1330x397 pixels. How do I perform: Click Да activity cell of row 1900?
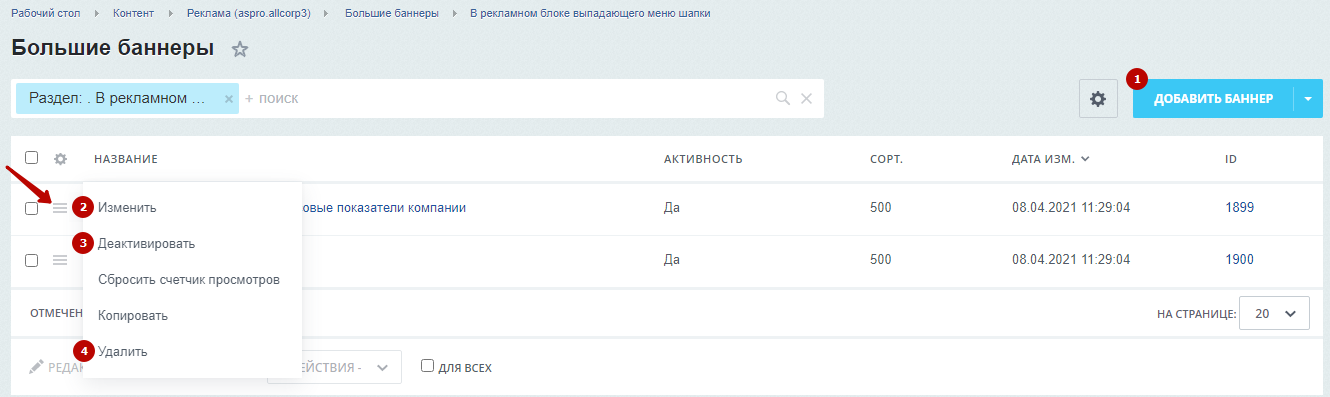pyautogui.click(x=672, y=260)
